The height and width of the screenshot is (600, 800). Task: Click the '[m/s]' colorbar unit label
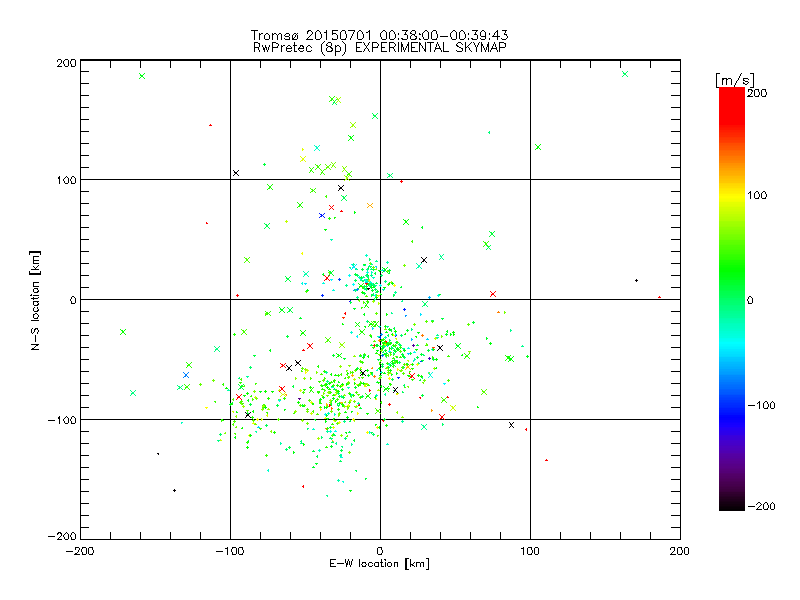735,80
